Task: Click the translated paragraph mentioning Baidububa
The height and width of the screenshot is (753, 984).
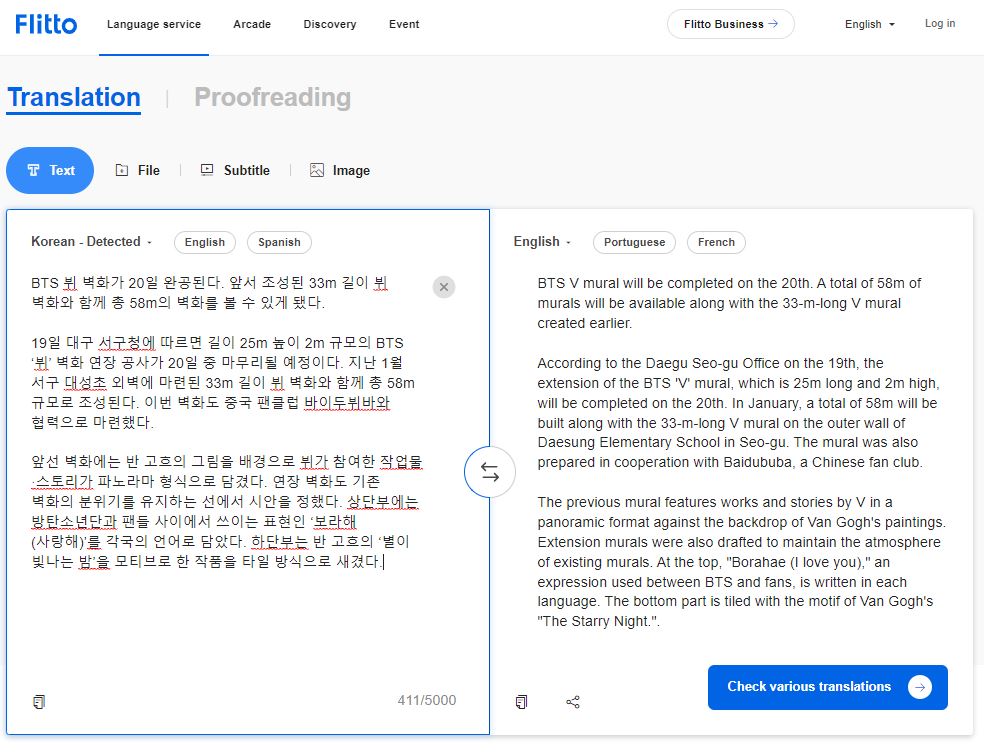Action: (739, 413)
